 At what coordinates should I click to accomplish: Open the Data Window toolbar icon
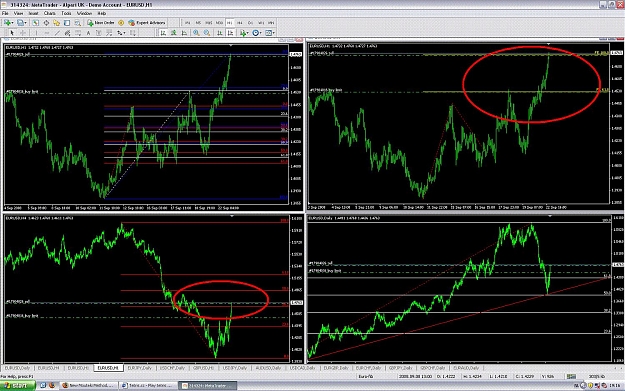46,23
